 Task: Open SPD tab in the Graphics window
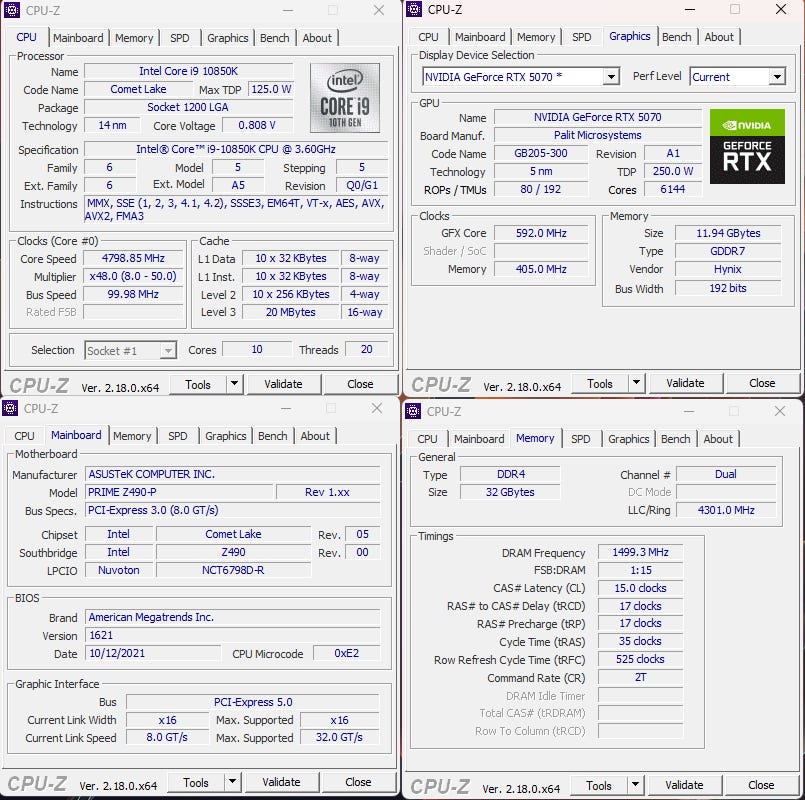tap(582, 37)
